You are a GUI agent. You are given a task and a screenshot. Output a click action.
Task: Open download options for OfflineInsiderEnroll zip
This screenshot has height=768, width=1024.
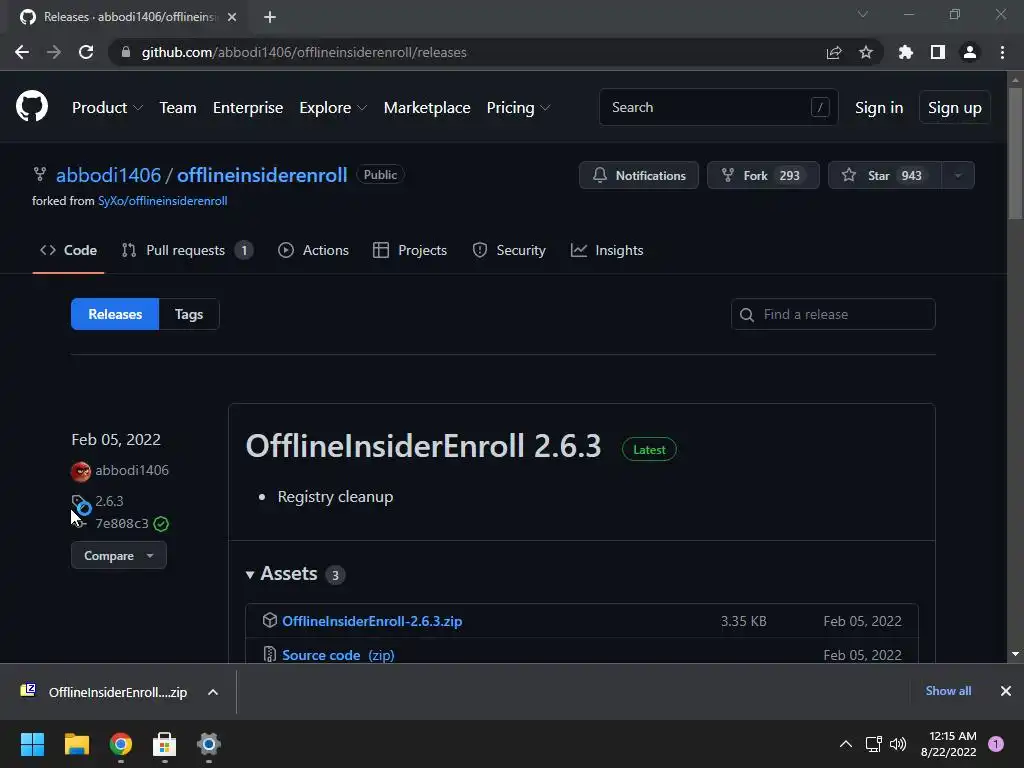coord(213,692)
